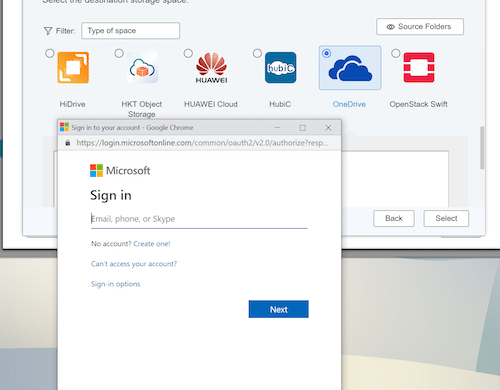500x390 pixels.
Task: Click the OneDrive cloud icon
Action: (x=350, y=68)
